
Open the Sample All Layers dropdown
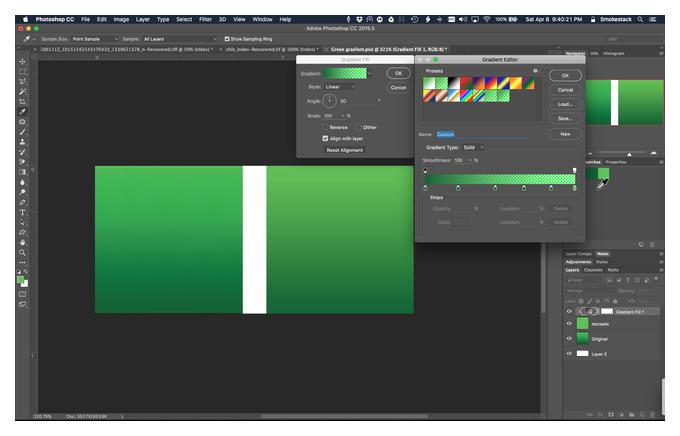tap(180, 39)
